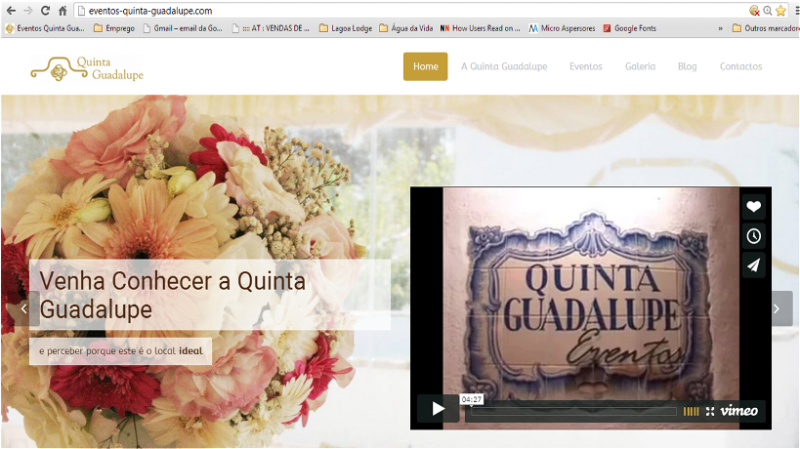Screen dimensions: 800x449
Task: Click the Venha Conhecer a Quinta Guadalupe heading
Action: pos(172,295)
